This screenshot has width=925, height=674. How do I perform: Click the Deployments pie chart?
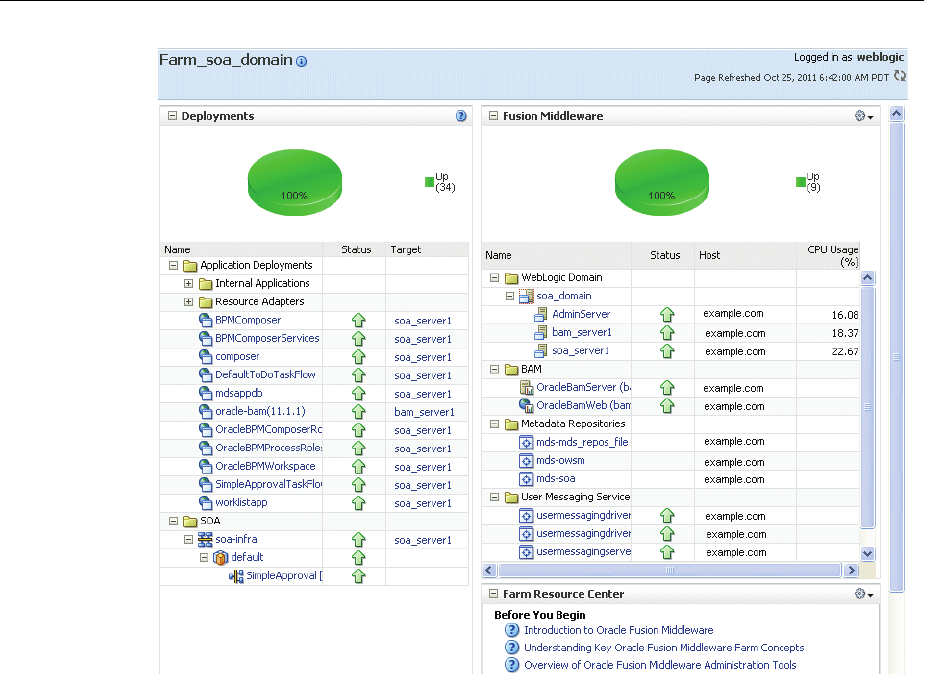click(294, 182)
